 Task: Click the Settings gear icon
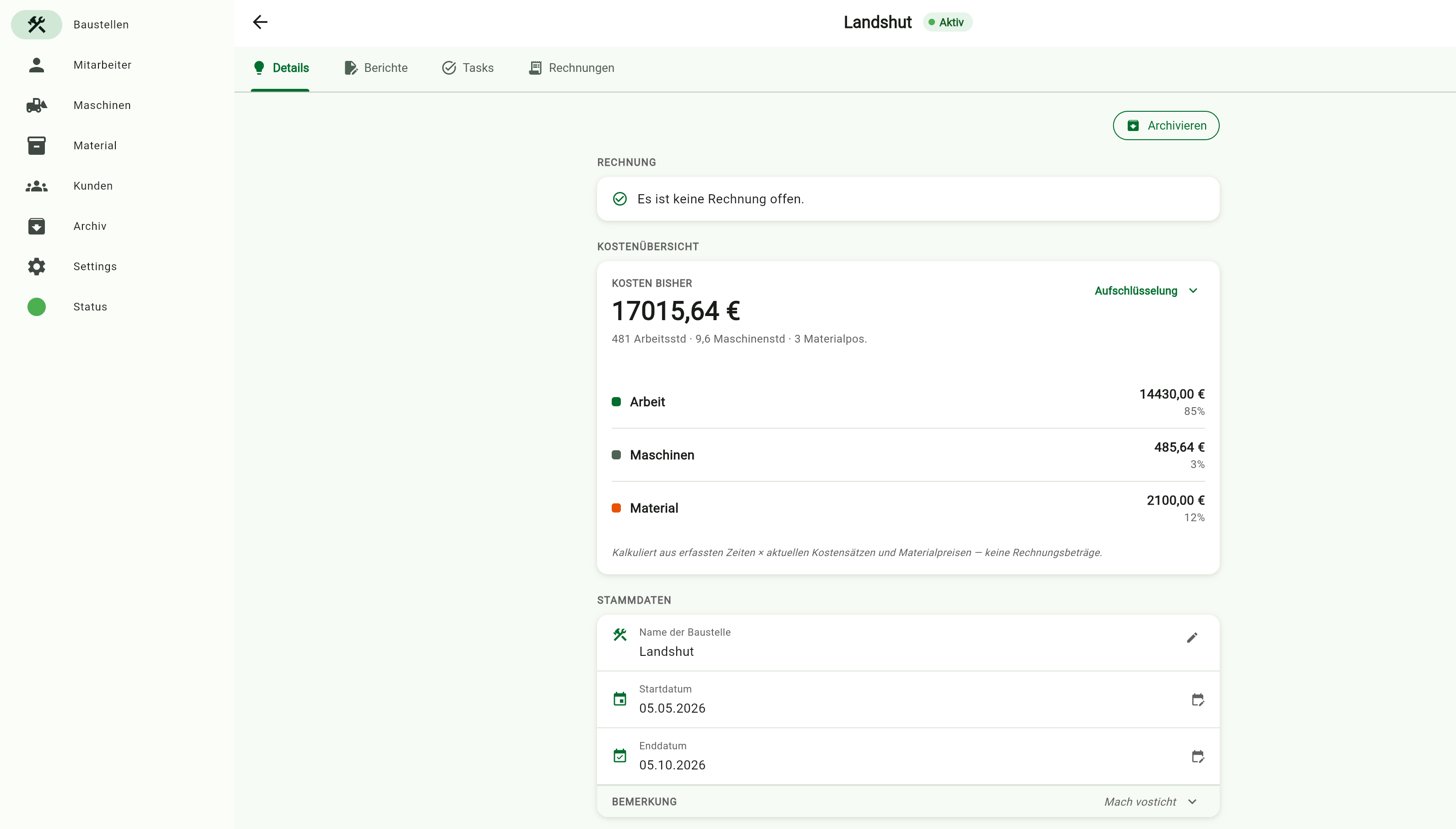point(37,267)
